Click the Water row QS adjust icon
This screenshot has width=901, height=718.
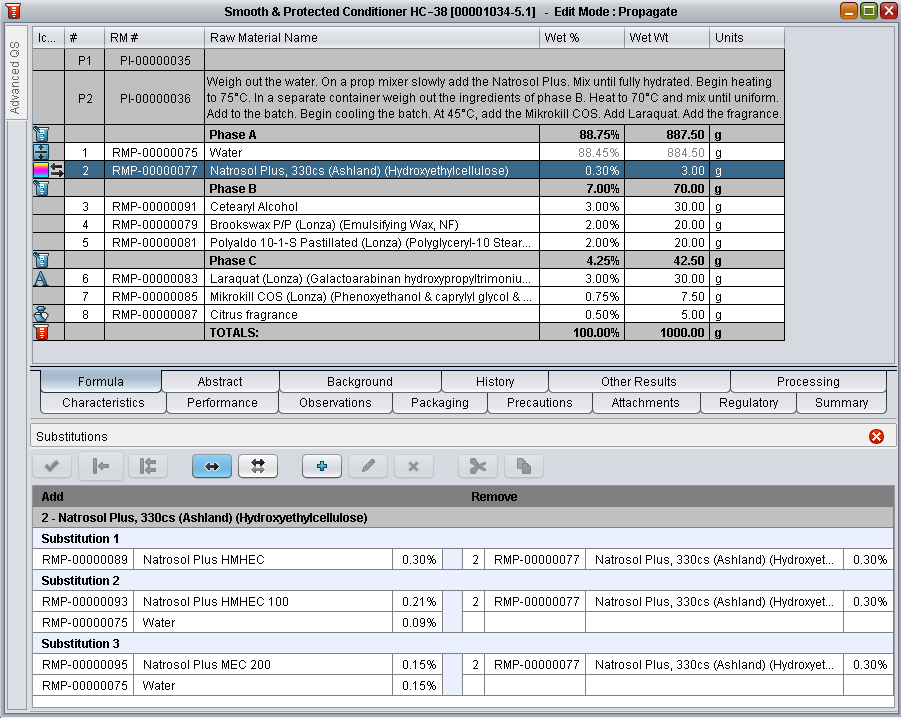point(41,152)
